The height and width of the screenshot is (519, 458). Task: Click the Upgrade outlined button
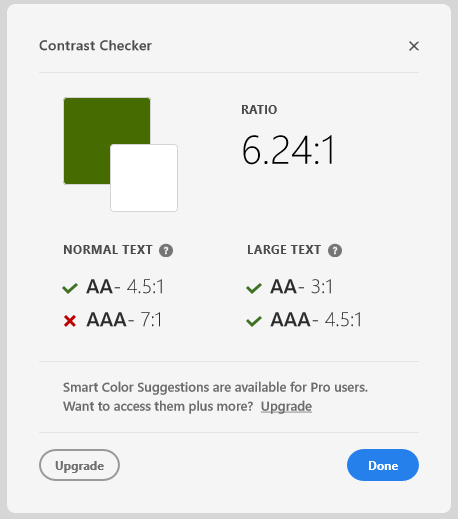pyautogui.click(x=79, y=465)
